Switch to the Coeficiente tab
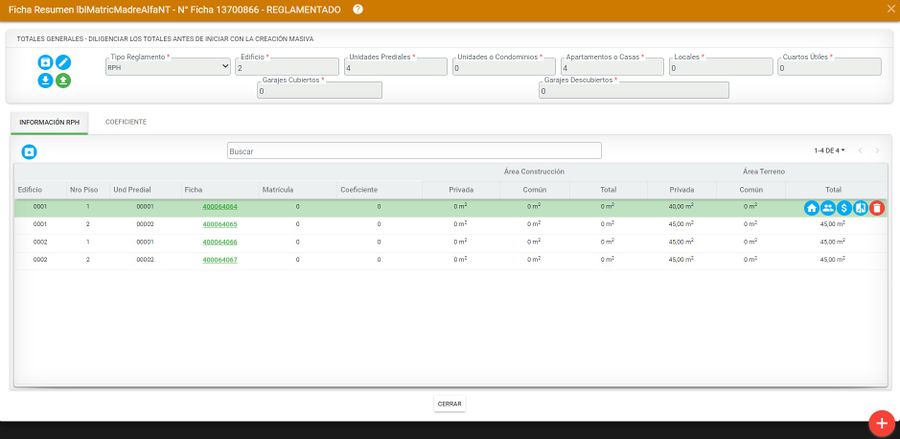Screen dimensions: 900x439 coord(126,122)
